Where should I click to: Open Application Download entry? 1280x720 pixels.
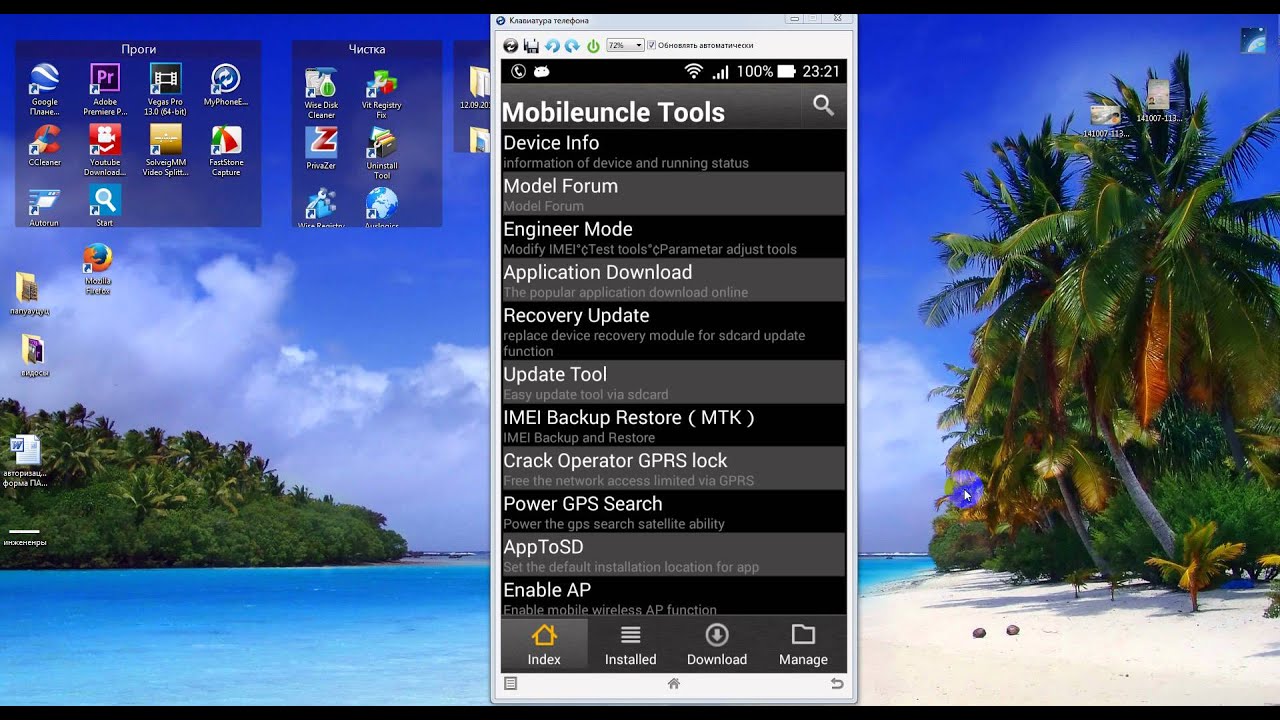tap(673, 280)
